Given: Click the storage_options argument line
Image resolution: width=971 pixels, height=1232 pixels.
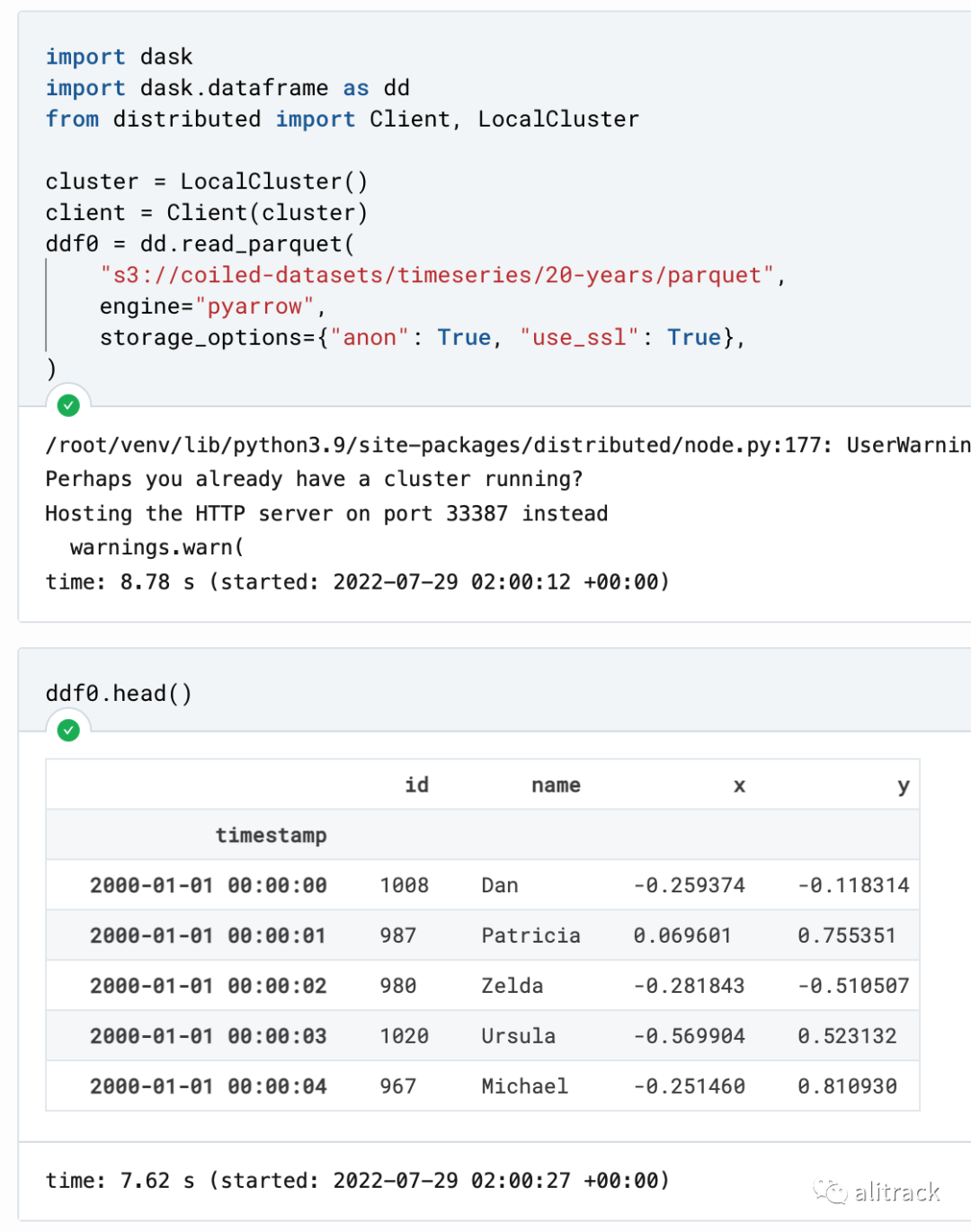Looking at the screenshot, I should point(422,338).
